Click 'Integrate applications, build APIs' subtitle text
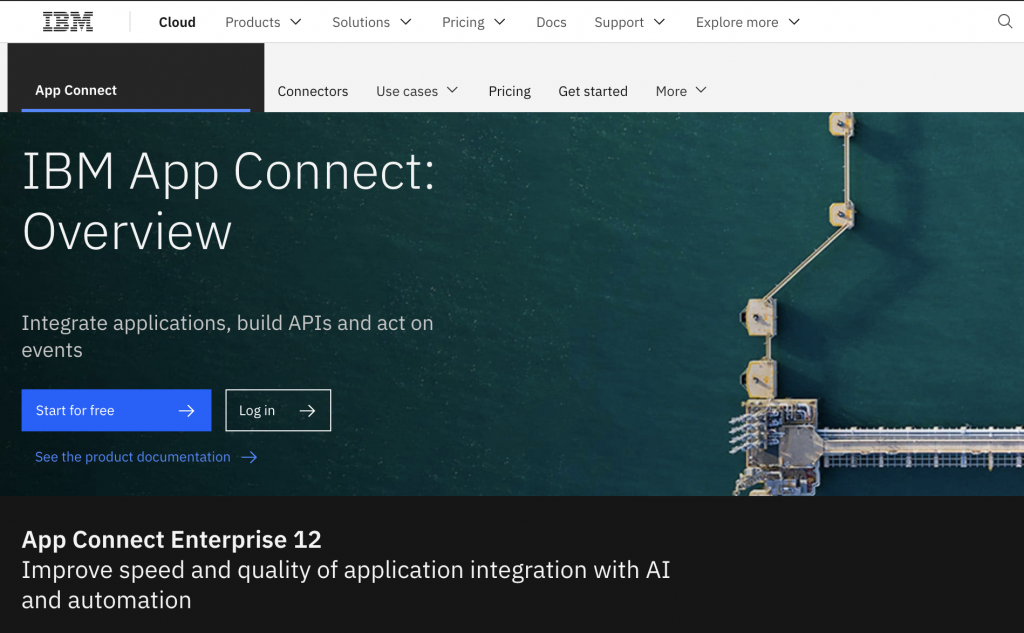This screenshot has height=633, width=1024. (227, 336)
